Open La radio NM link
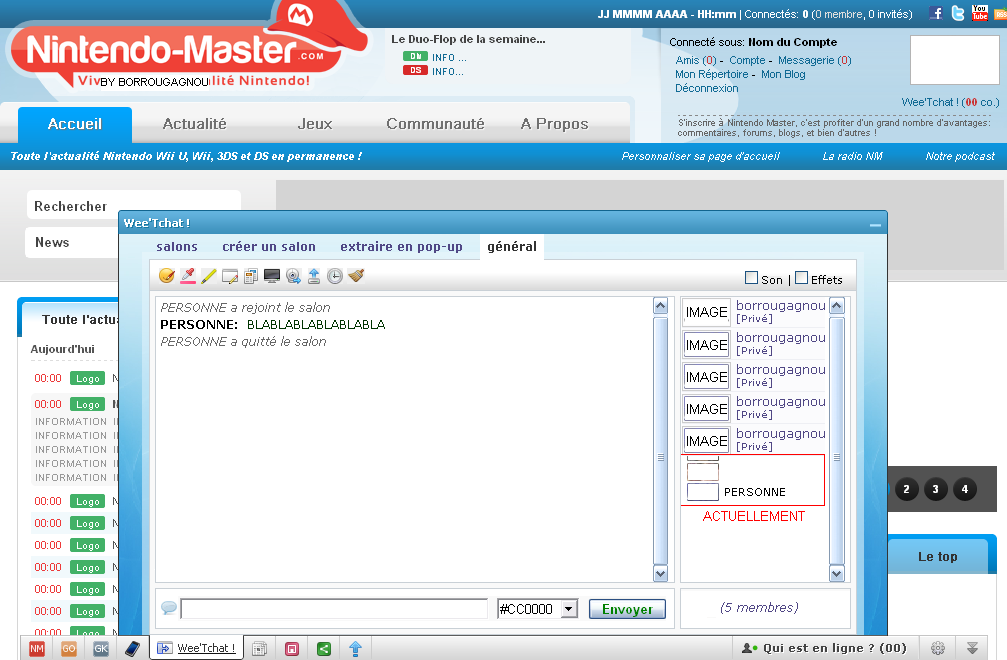 click(x=852, y=156)
